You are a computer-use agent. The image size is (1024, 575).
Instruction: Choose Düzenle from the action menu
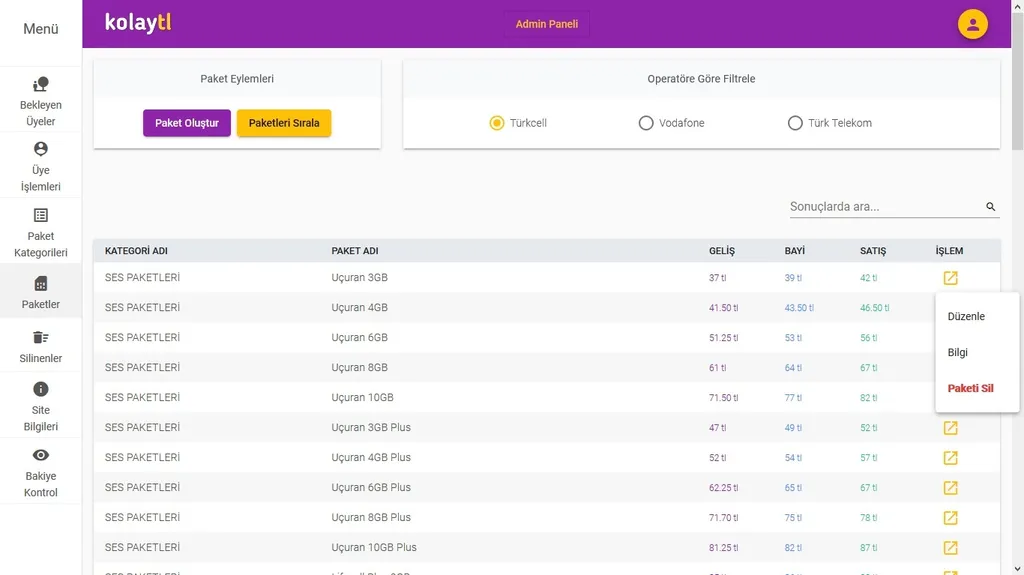966,317
